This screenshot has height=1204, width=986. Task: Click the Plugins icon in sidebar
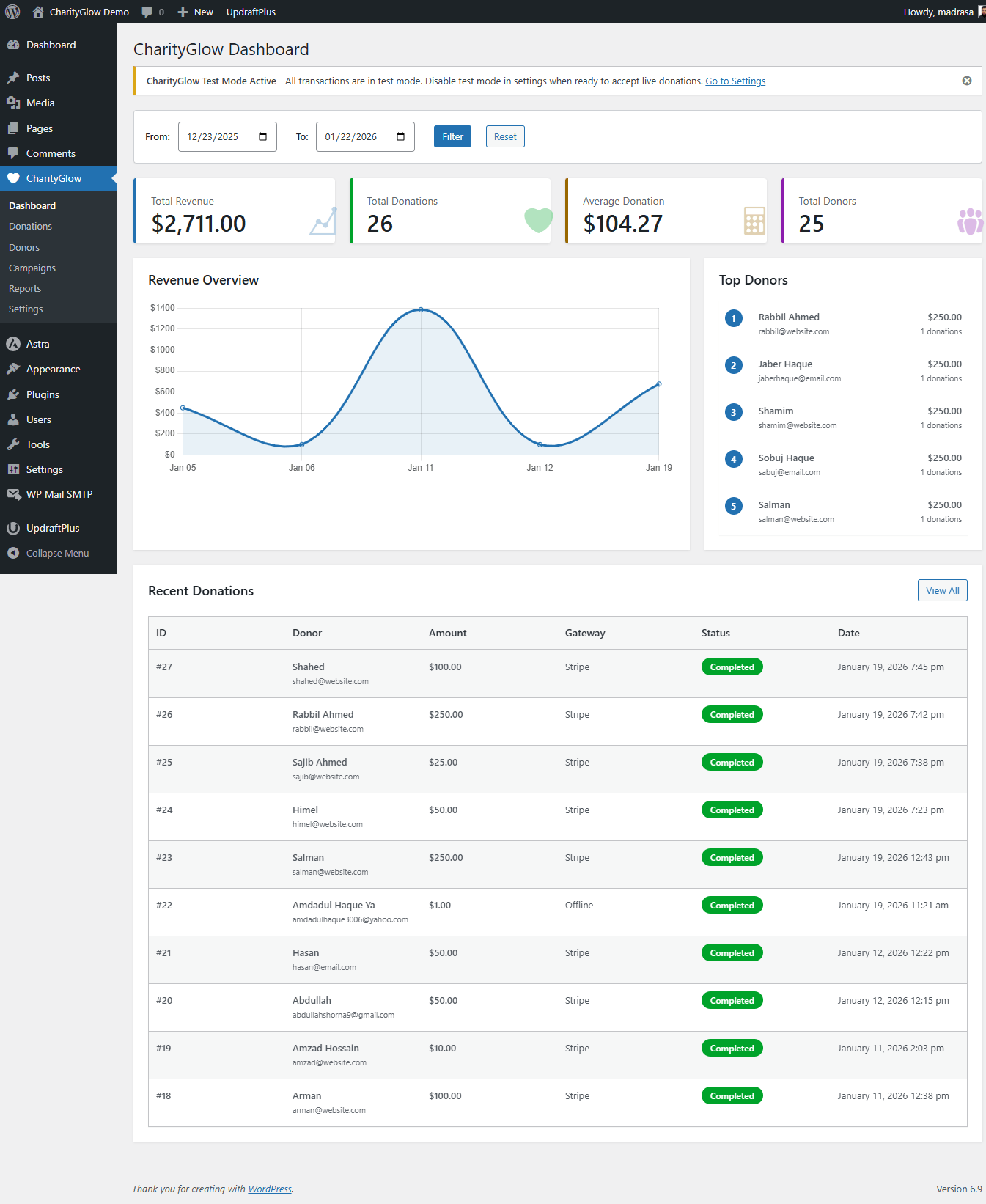coord(13,394)
